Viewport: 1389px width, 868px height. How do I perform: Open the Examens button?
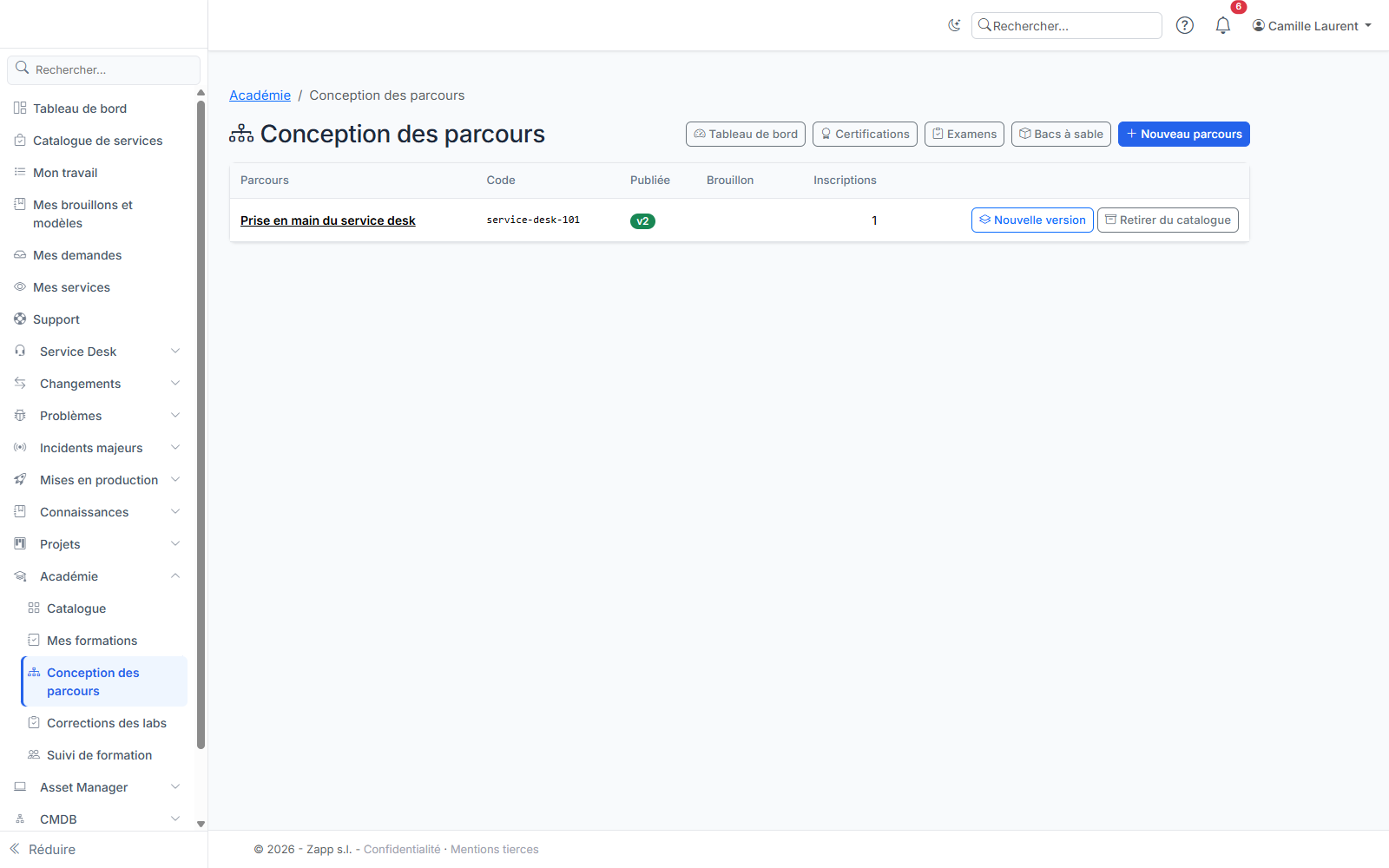pyautogui.click(x=964, y=134)
